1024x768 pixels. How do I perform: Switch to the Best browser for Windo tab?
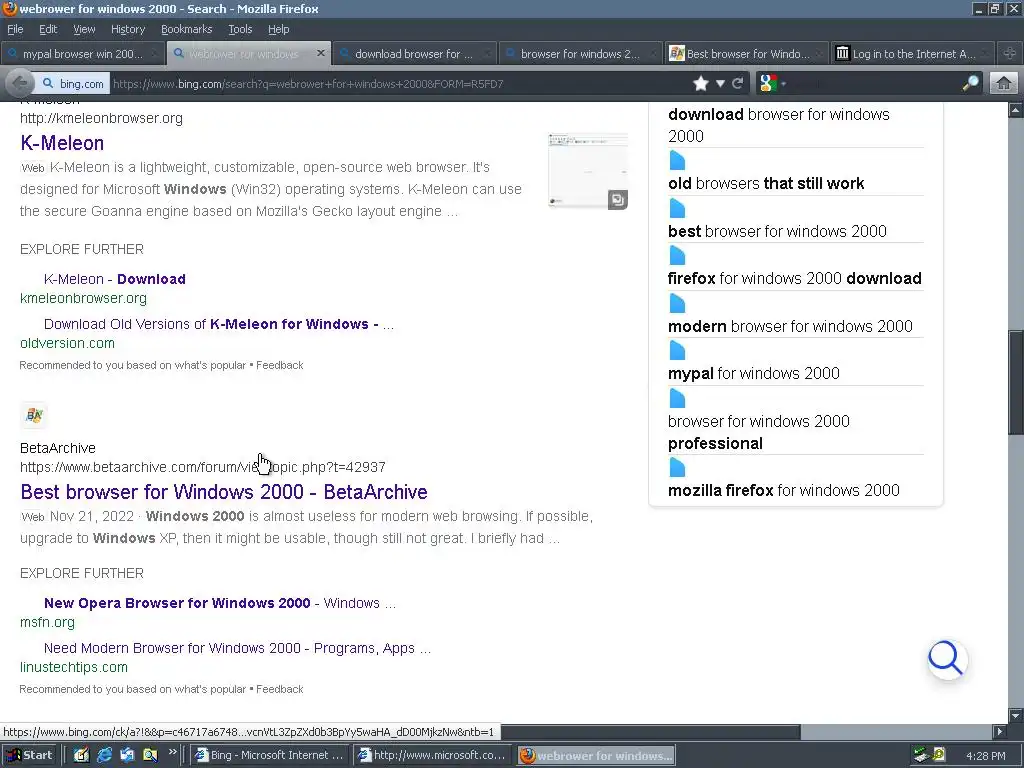coord(746,54)
